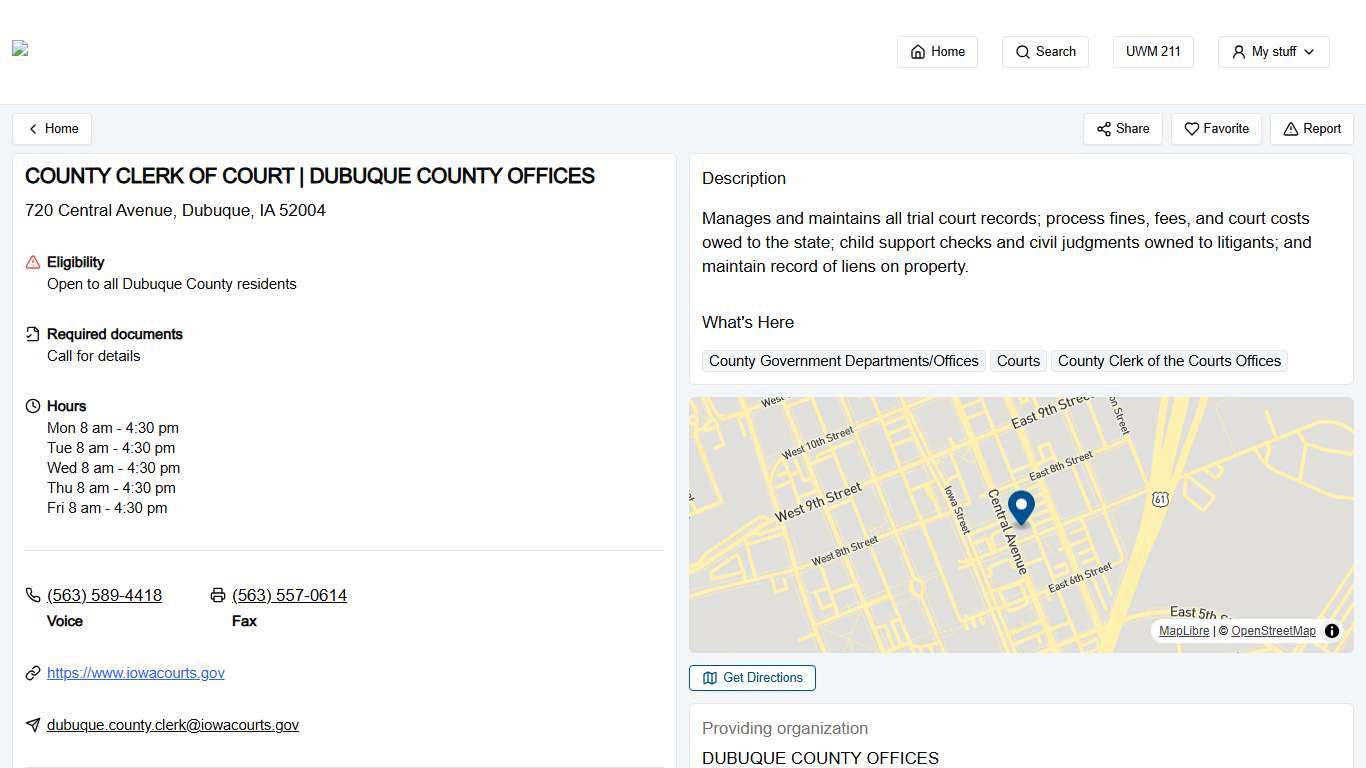Click the blue map pin on Central Avenue

pyautogui.click(x=1020, y=507)
